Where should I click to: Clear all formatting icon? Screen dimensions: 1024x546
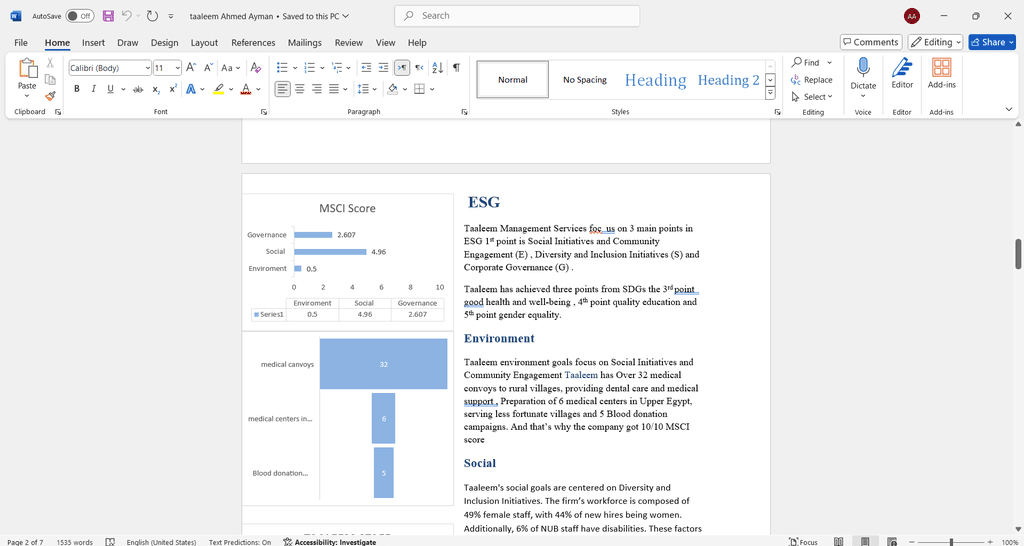click(x=256, y=67)
